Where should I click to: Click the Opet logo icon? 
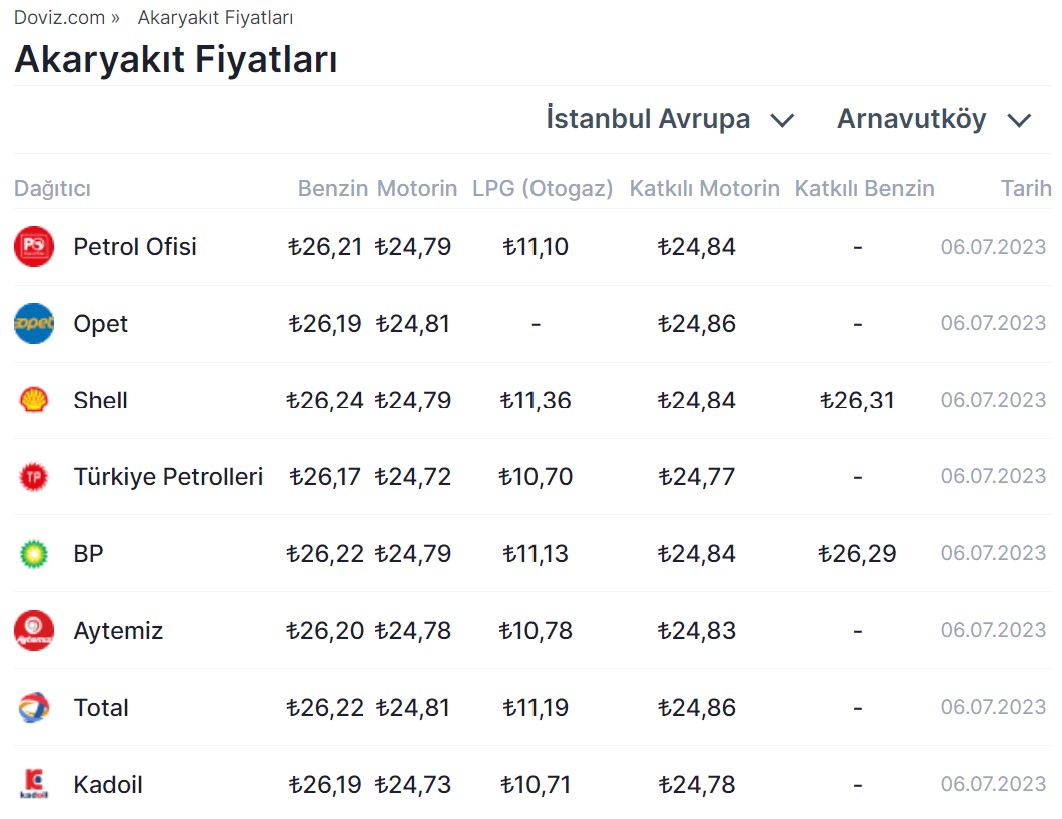coord(34,324)
